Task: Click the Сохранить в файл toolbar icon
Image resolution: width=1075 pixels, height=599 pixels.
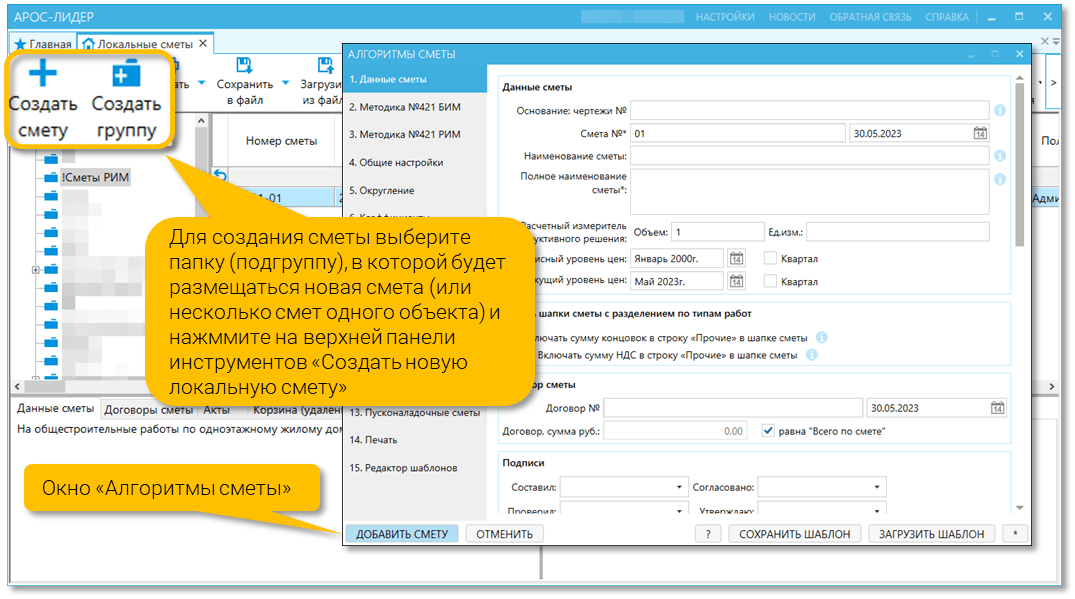Action: coord(243,65)
